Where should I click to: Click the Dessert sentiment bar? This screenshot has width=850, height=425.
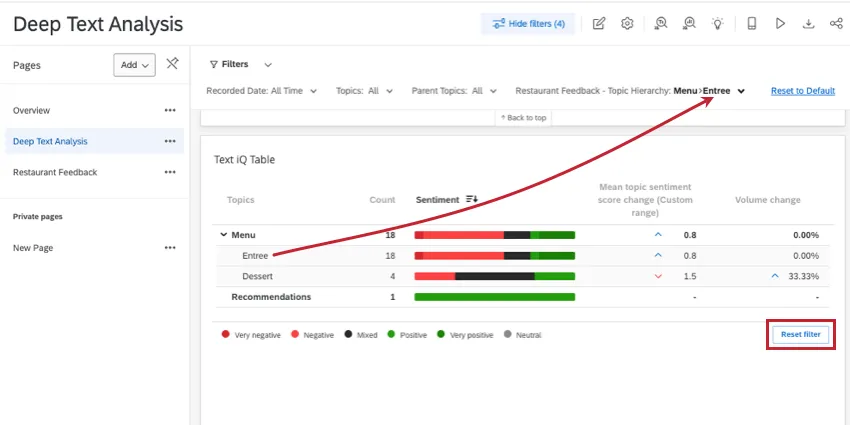click(x=494, y=276)
